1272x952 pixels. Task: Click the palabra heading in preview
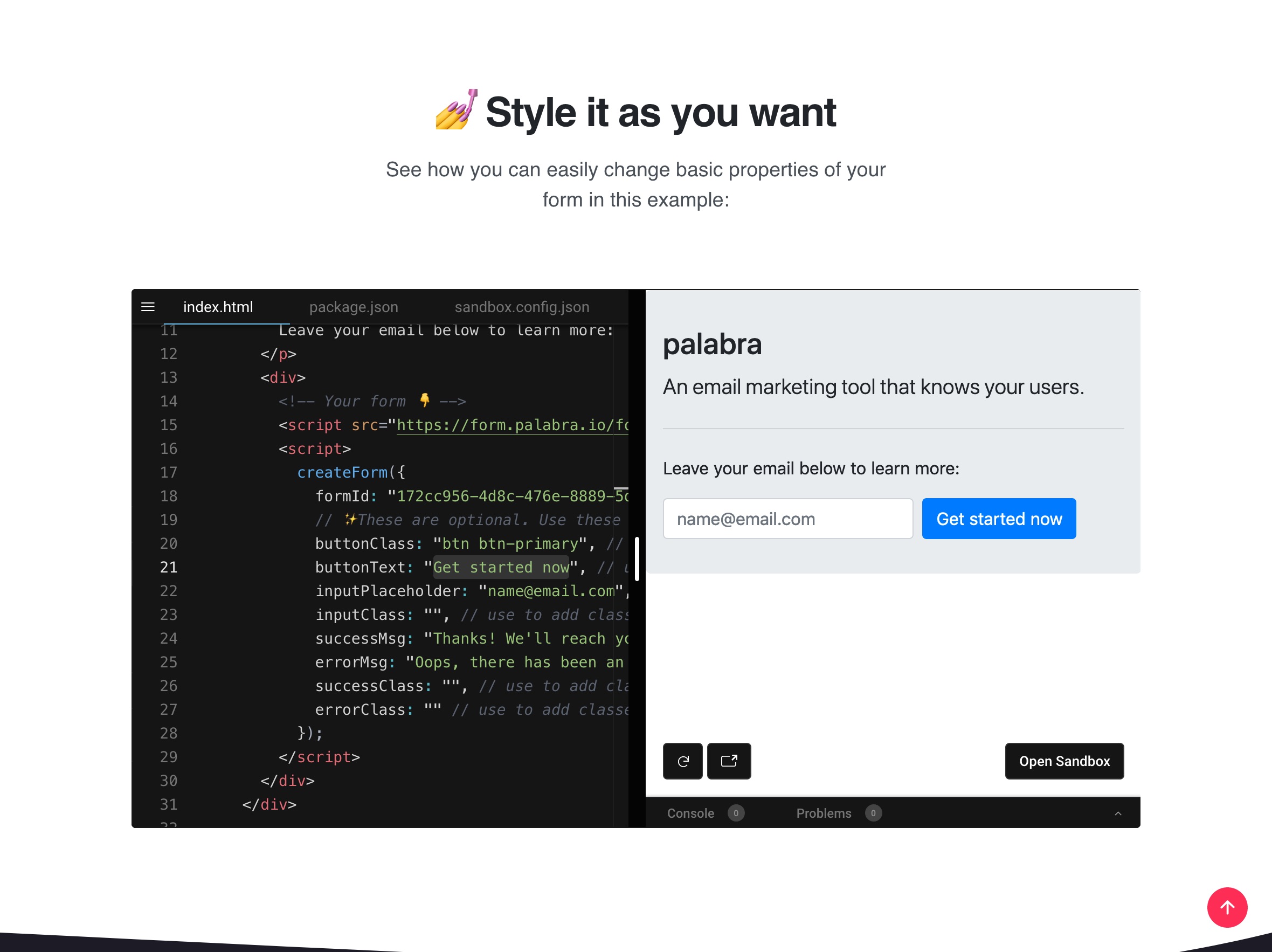pyautogui.click(x=712, y=344)
